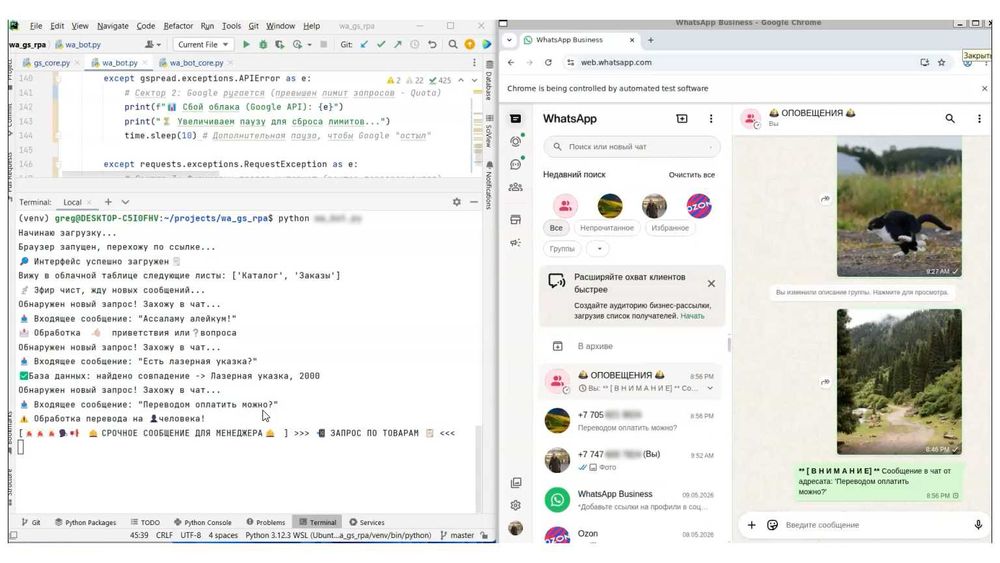Open WhatsApp Communities sidebar icon
Viewport: 1000px width, 563px height.
click(515, 187)
